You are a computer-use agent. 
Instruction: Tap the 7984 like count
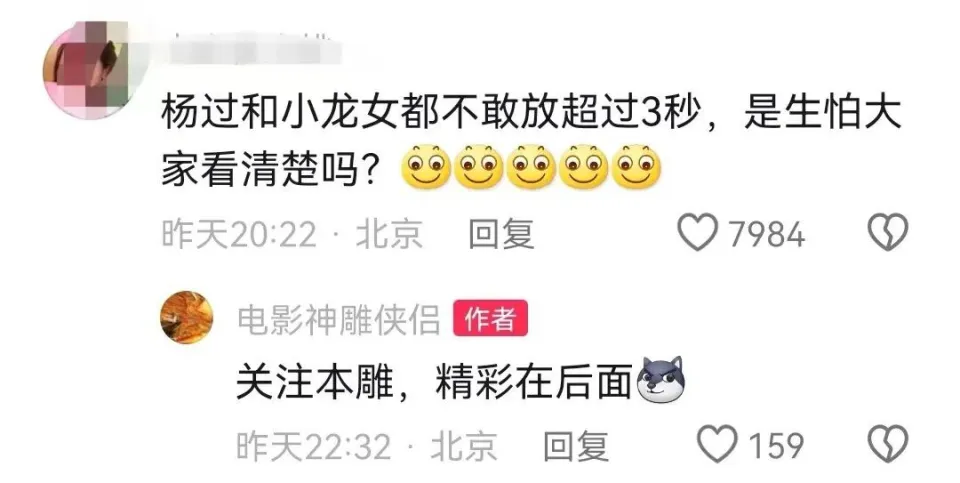767,234
